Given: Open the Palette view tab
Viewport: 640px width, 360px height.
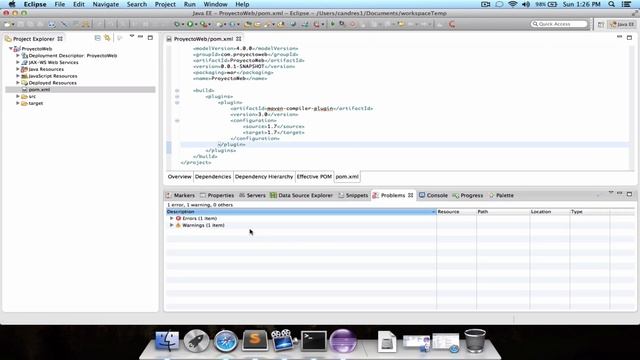Looking at the screenshot, I should click(501, 196).
